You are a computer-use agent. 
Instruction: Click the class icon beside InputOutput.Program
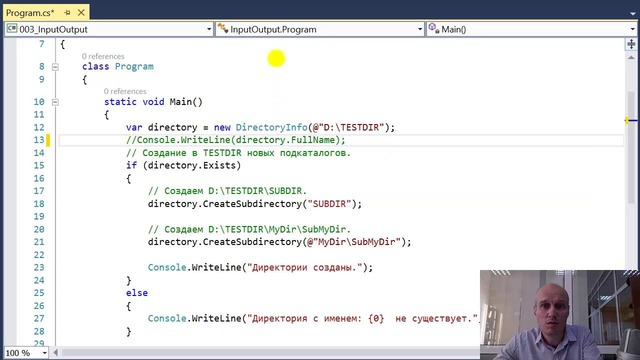(x=223, y=29)
